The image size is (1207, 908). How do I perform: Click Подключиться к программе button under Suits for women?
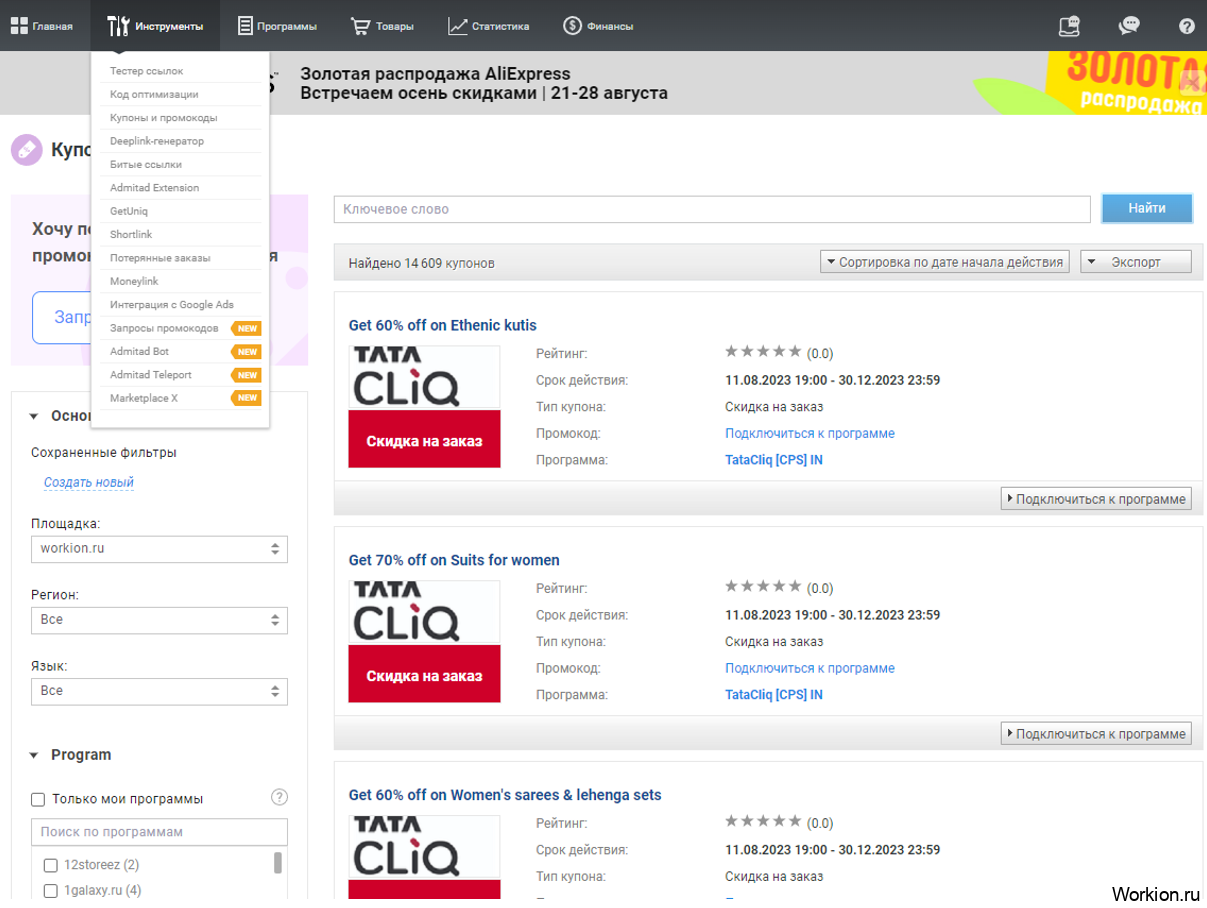pos(1096,734)
